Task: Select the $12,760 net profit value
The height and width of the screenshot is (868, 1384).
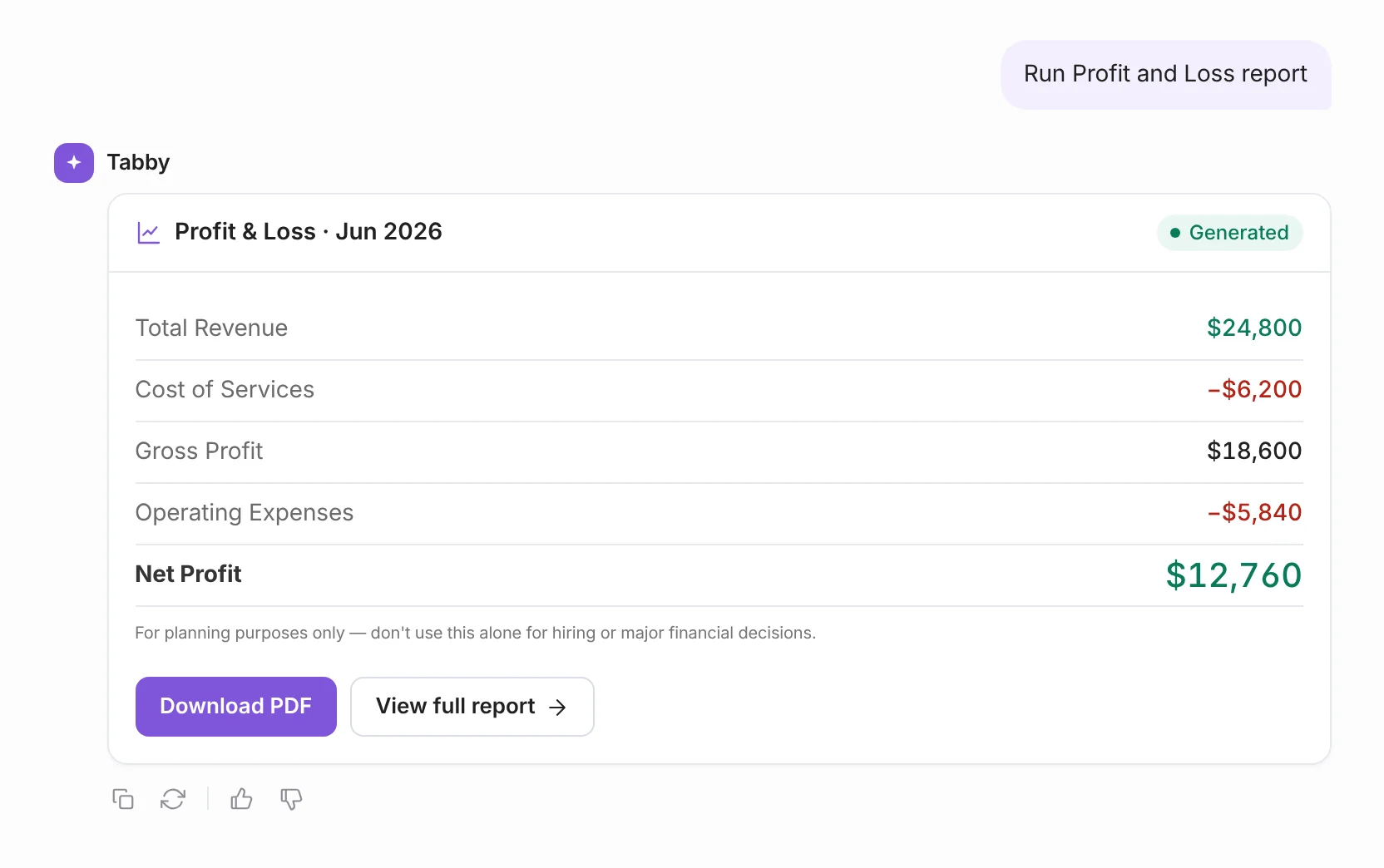Action: [1233, 575]
